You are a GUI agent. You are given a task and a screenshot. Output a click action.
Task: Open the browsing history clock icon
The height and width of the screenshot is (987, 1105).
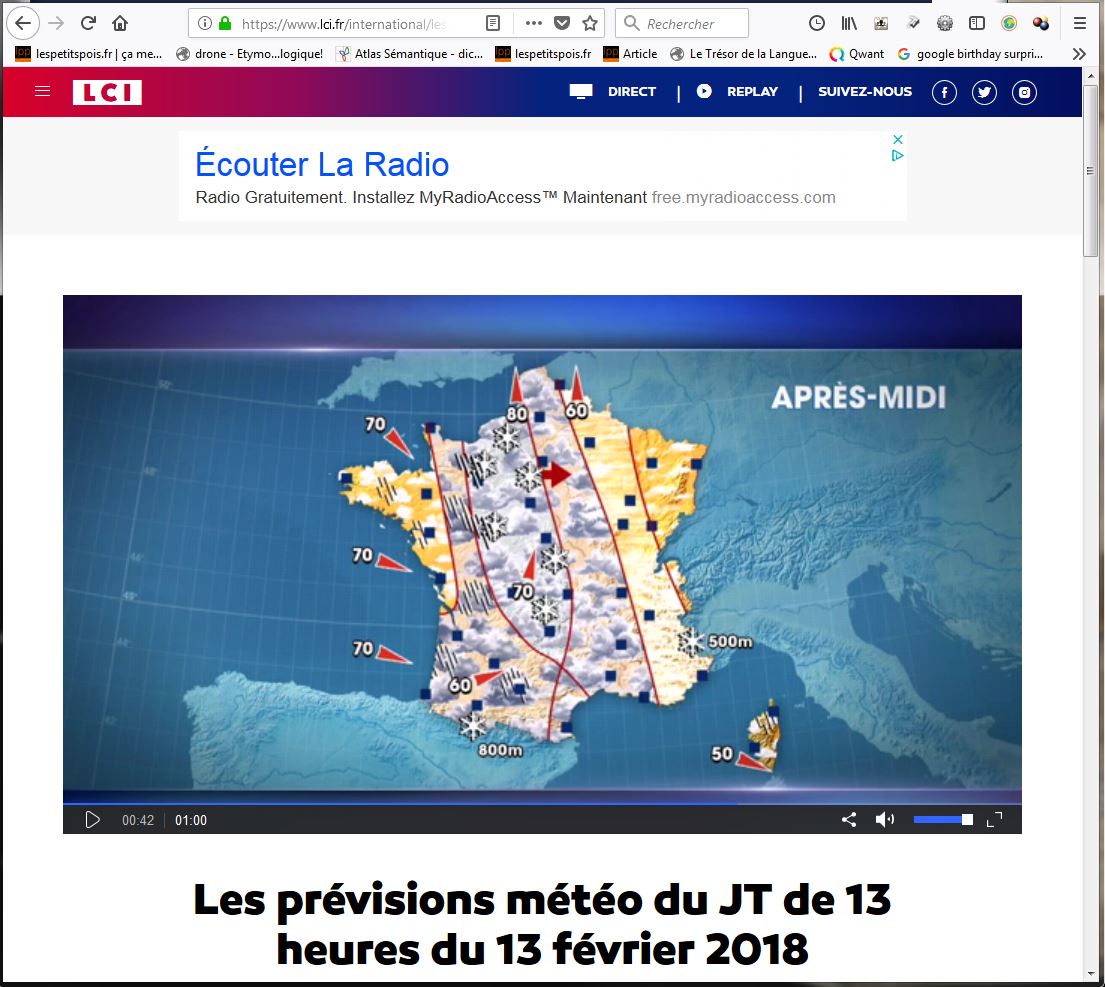817,23
